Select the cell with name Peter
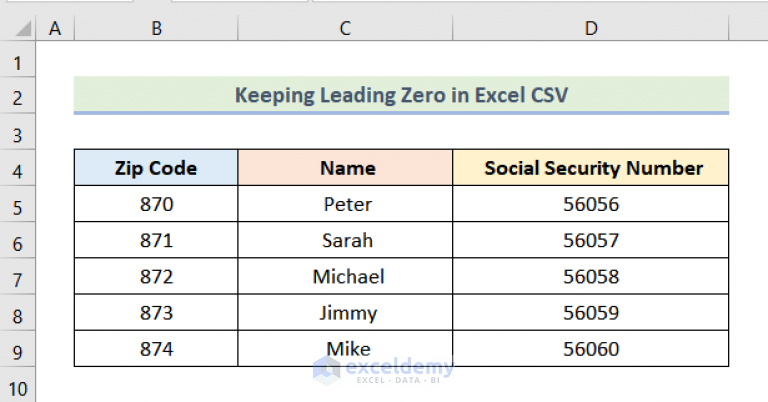The width and height of the screenshot is (768, 402). 345,204
